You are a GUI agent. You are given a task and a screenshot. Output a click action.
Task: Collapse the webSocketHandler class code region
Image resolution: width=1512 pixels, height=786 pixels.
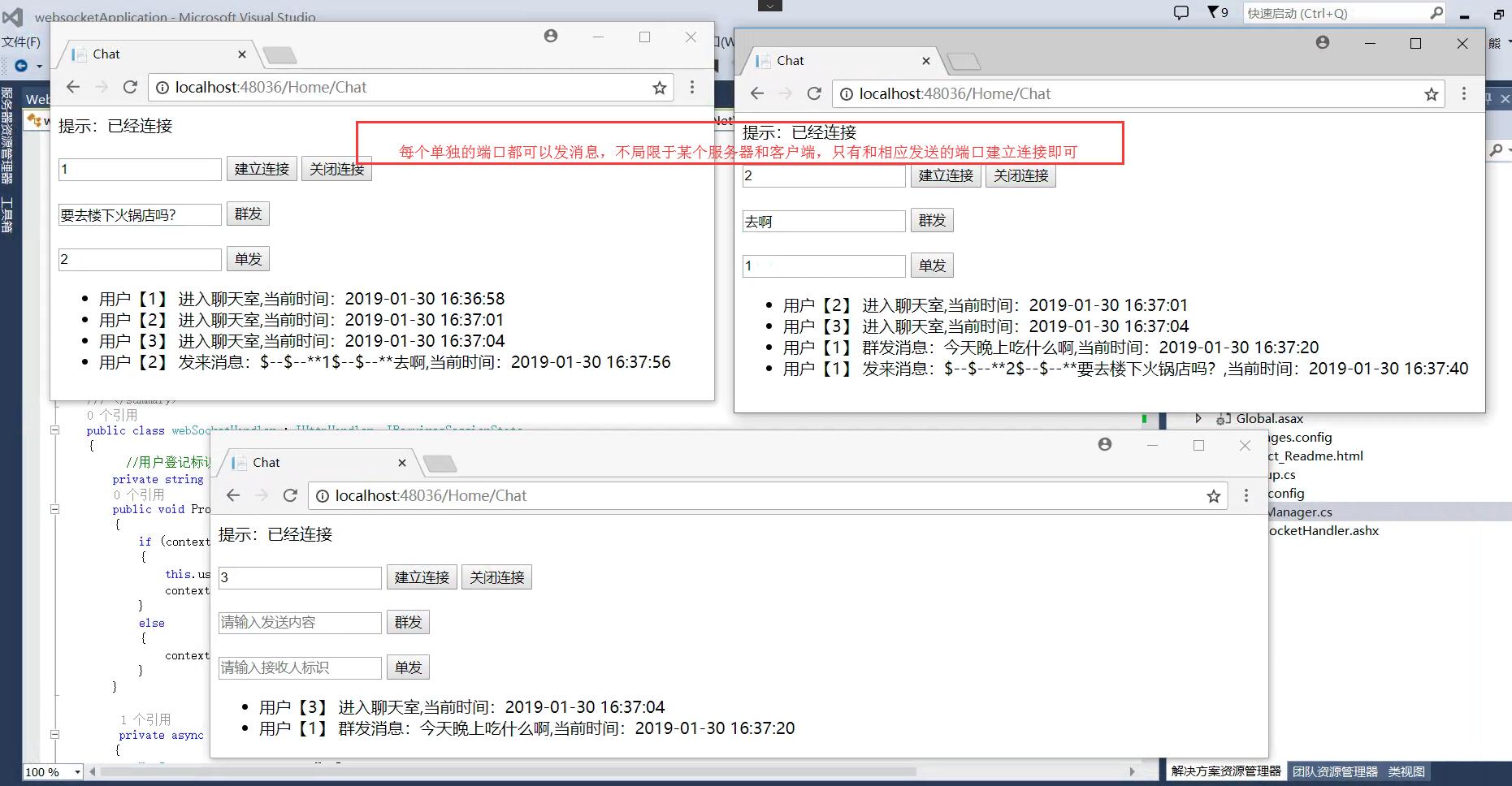click(54, 430)
